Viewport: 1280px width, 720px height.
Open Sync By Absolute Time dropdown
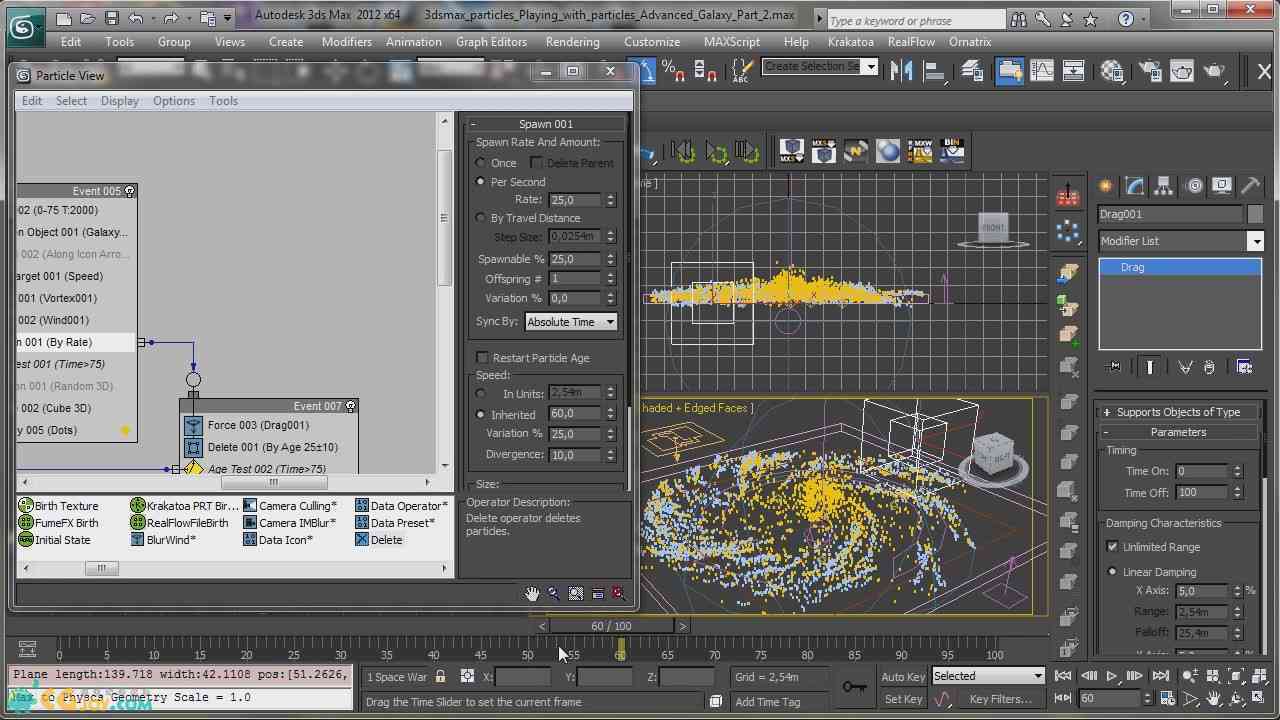tap(571, 322)
